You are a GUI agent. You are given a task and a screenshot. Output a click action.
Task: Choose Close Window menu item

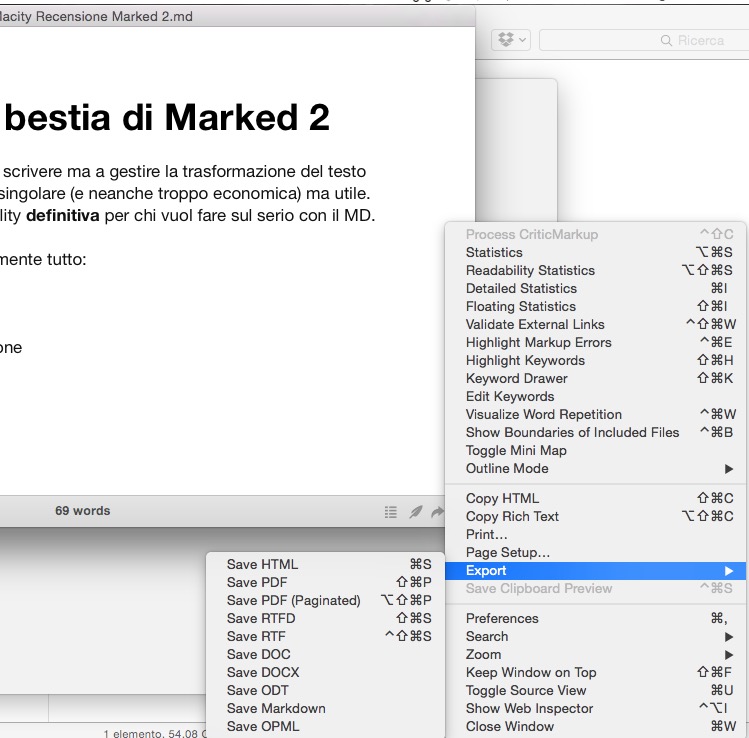[x=595, y=727]
